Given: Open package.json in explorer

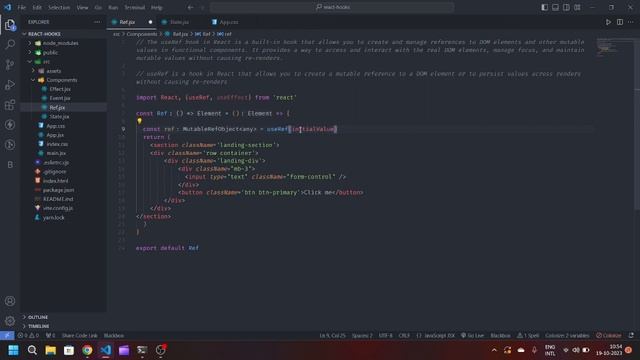Looking at the screenshot, I should tap(58, 190).
